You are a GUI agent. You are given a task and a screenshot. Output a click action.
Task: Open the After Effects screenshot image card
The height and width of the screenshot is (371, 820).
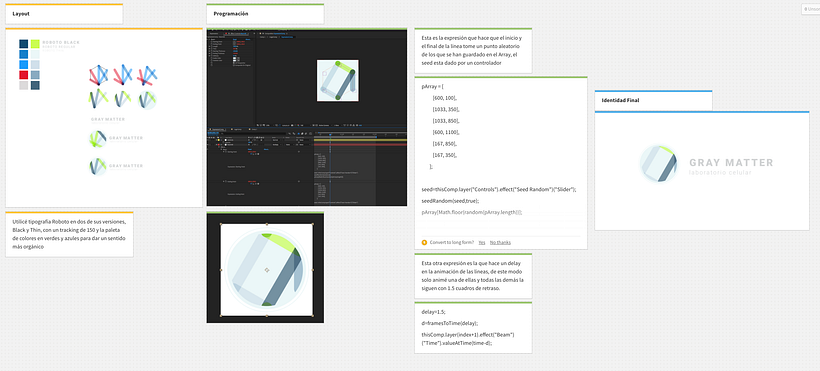click(x=307, y=117)
